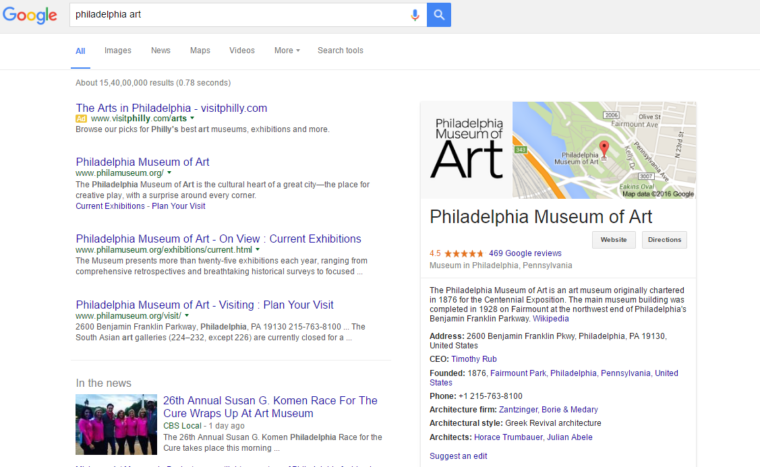Click the phone number +1 215-763-8100
Viewport: 760px width, 467px height.
tap(490, 396)
